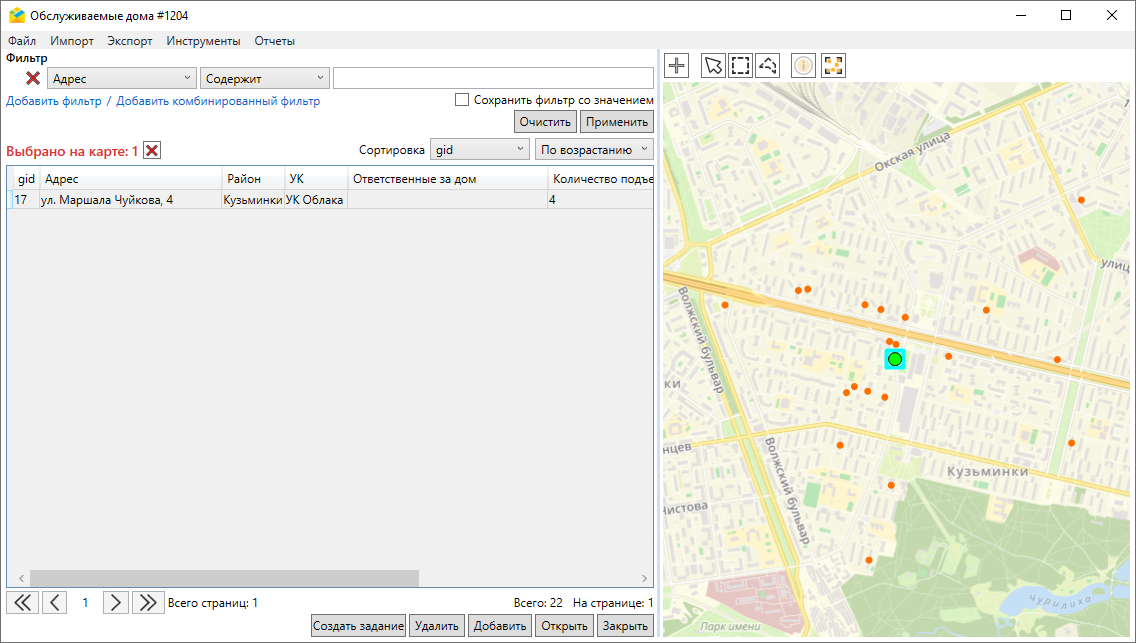1136x643 pixels.
Task: Open the 'По возрастанию' sort order dropdown
Action: point(594,150)
